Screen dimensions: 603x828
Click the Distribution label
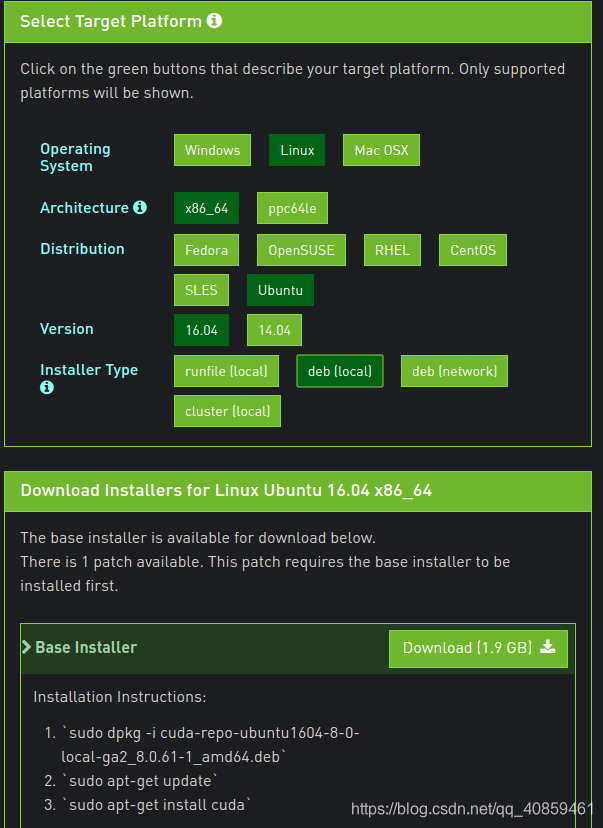[82, 249]
